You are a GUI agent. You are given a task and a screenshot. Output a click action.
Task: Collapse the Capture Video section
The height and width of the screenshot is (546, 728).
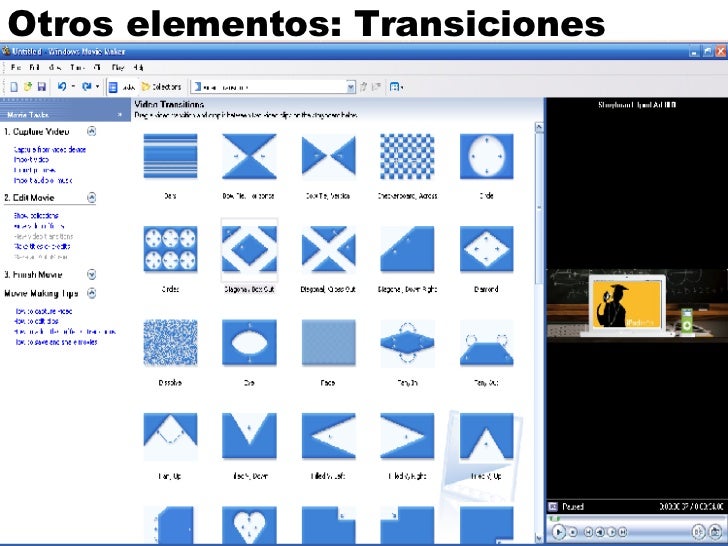pos(91,131)
